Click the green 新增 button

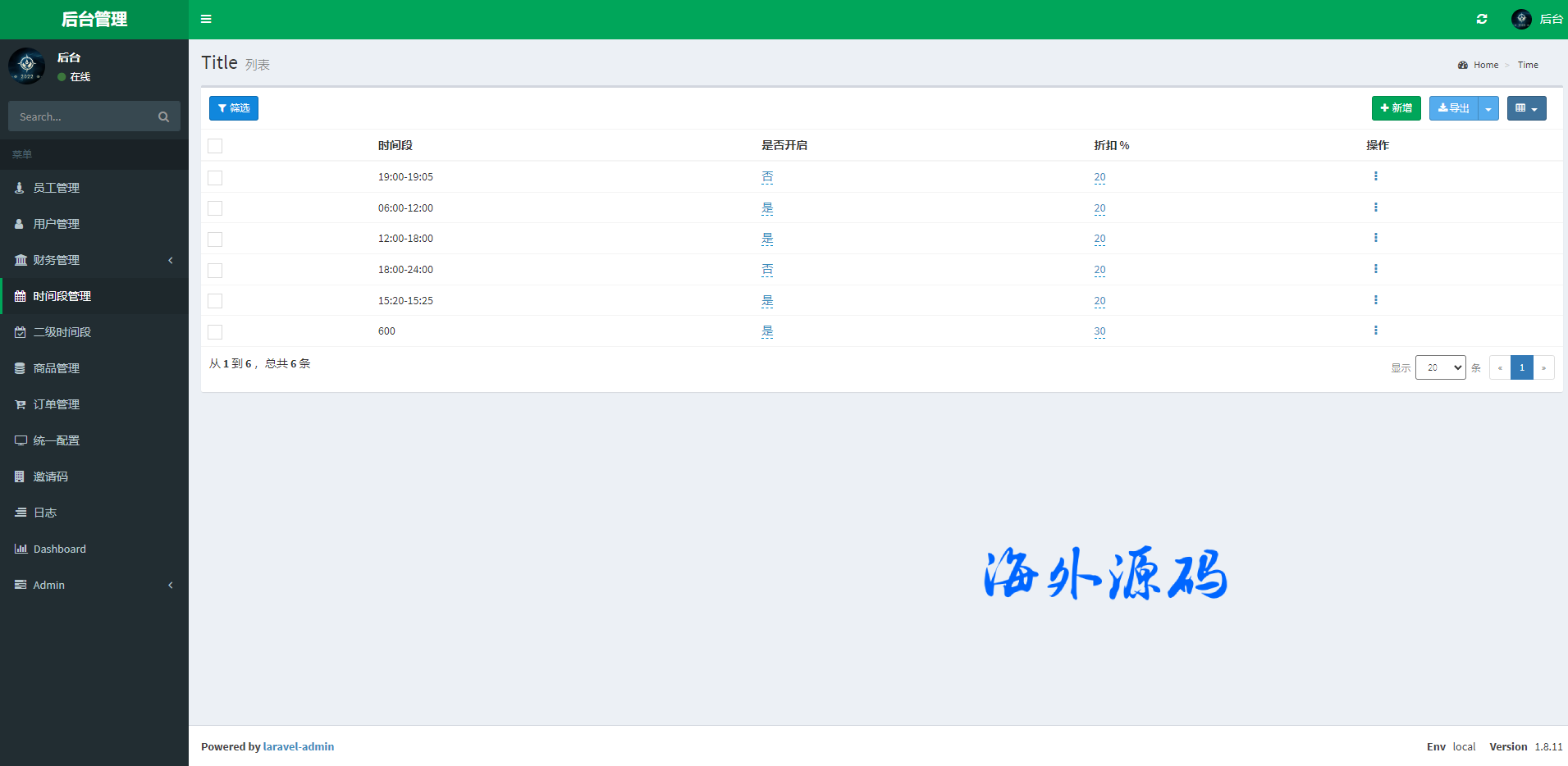pos(1396,108)
